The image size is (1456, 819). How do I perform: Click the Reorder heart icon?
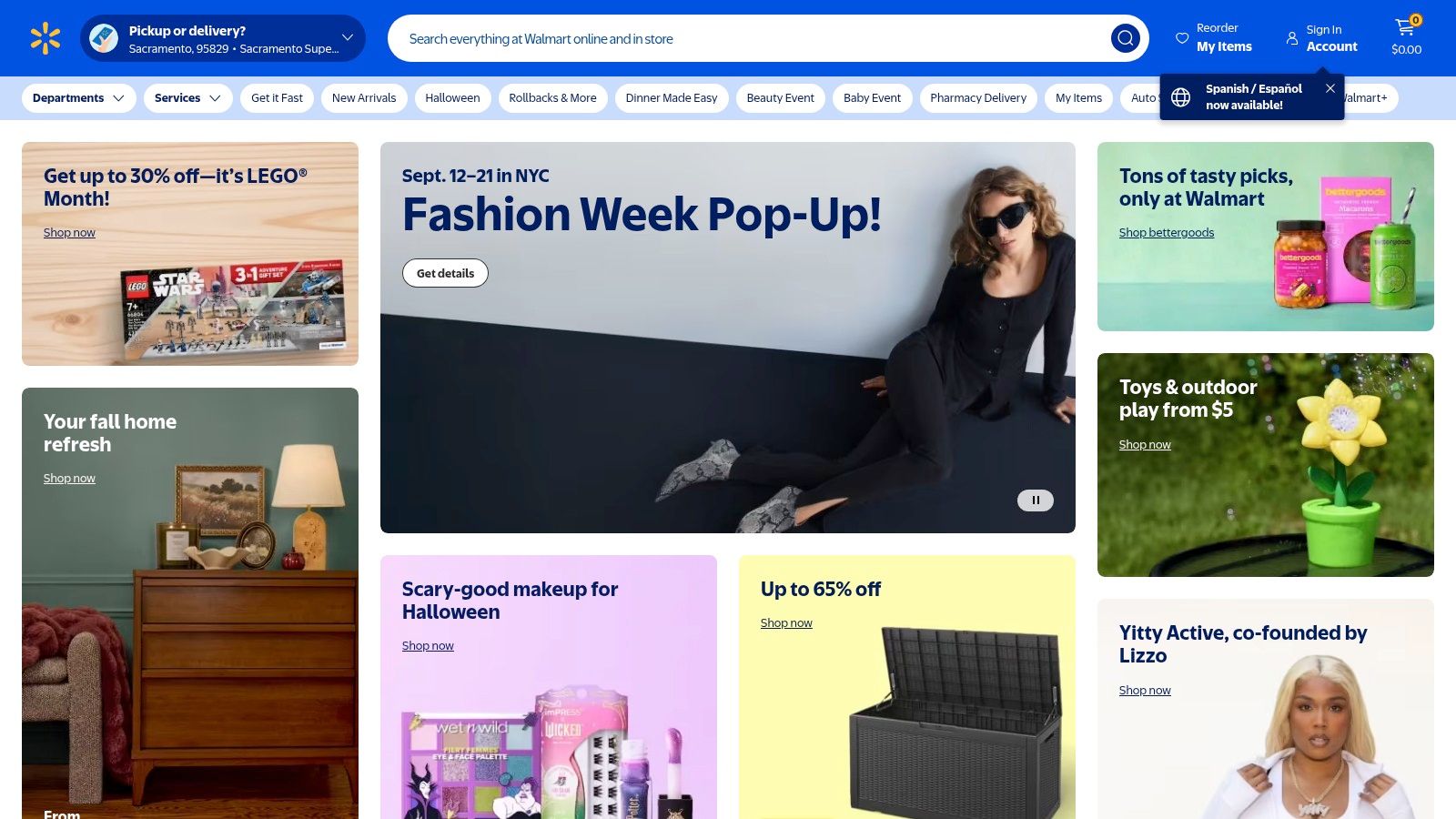click(1182, 38)
